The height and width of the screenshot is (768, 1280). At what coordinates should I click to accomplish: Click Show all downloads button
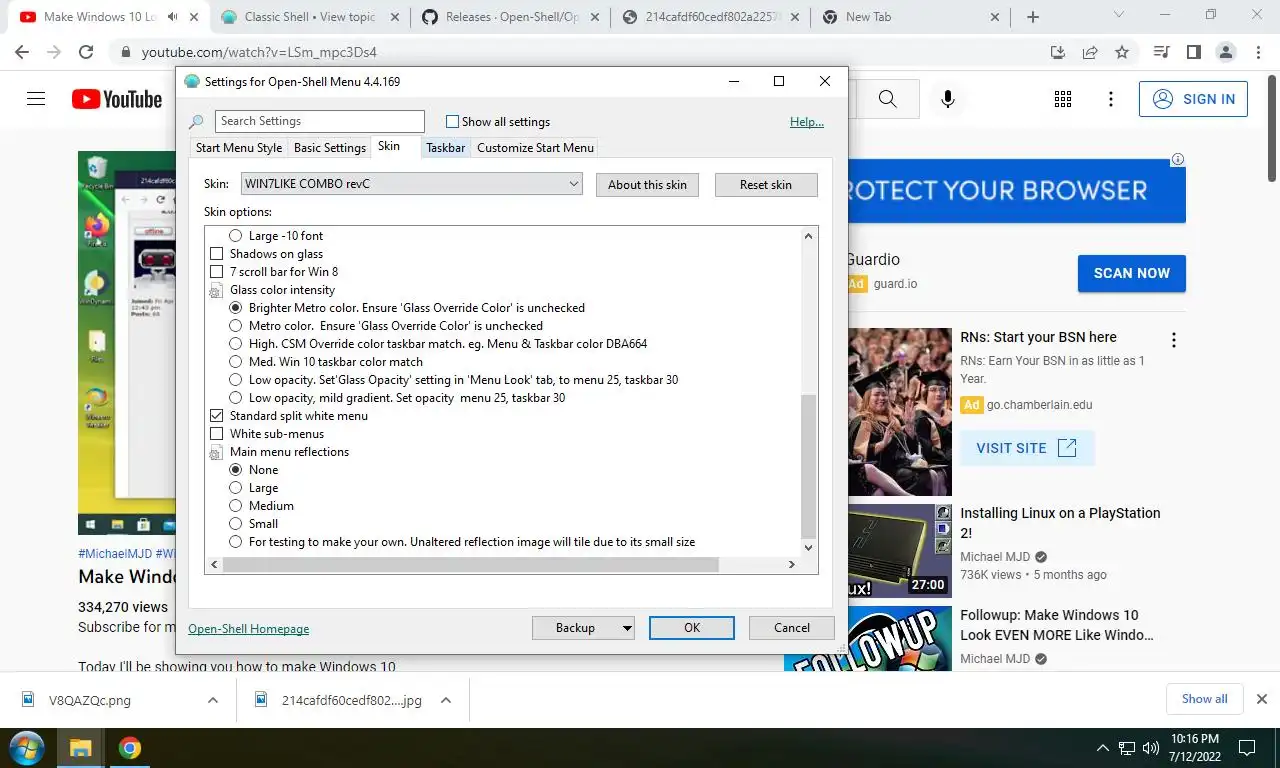(x=1204, y=699)
